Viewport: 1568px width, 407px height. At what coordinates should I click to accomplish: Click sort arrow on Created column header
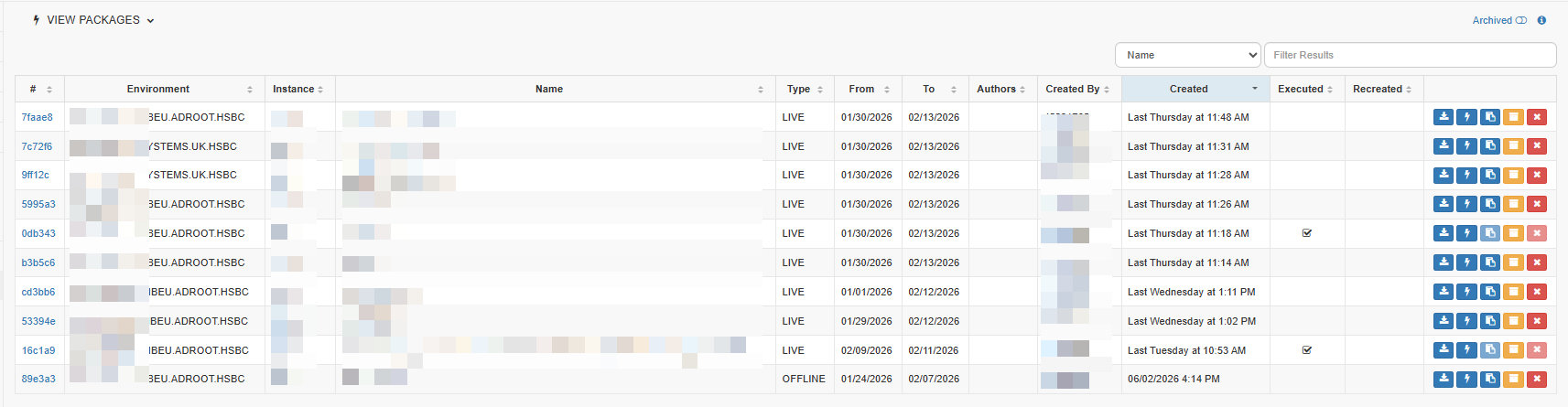tap(1254, 89)
